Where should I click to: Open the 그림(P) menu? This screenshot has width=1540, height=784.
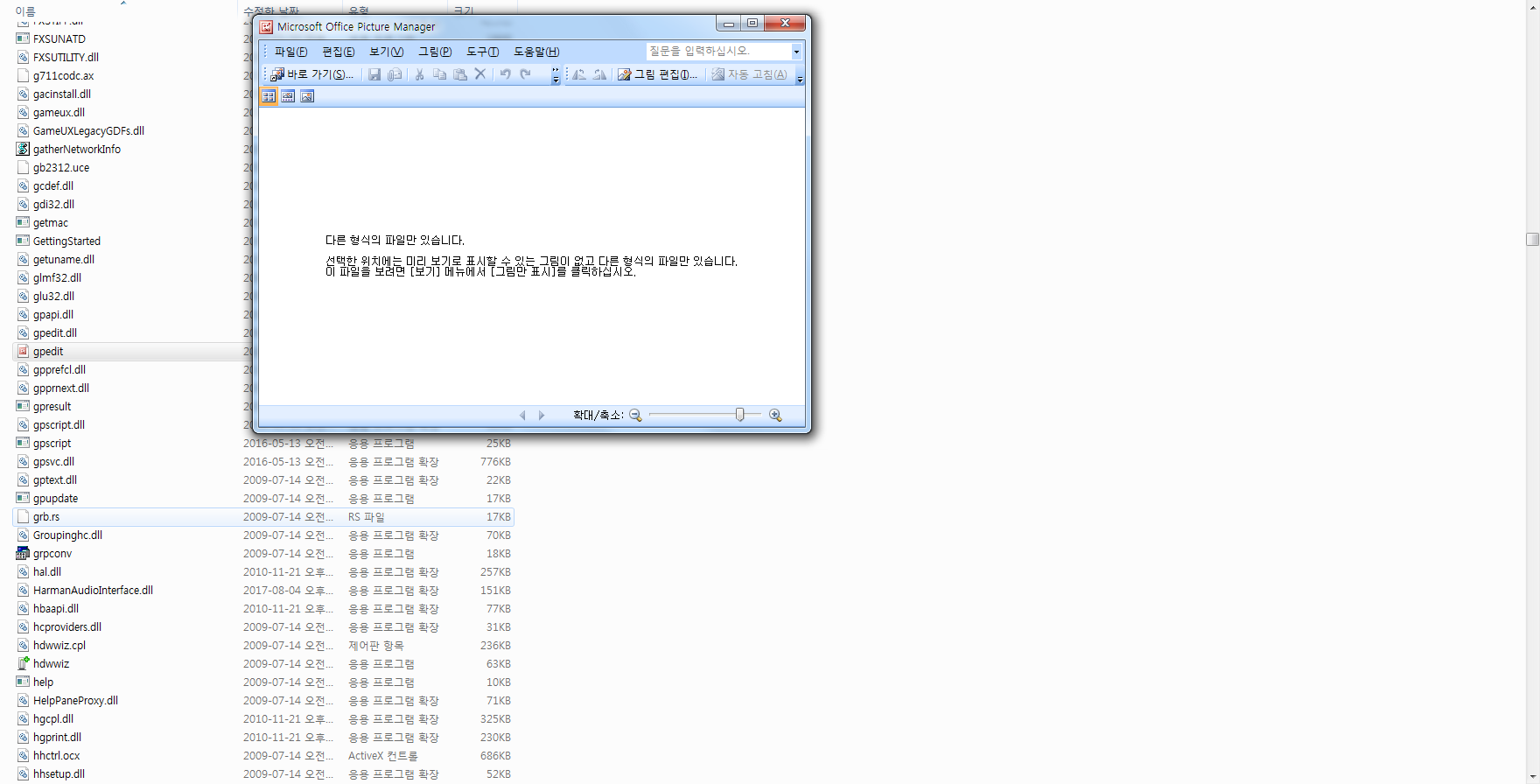[435, 52]
